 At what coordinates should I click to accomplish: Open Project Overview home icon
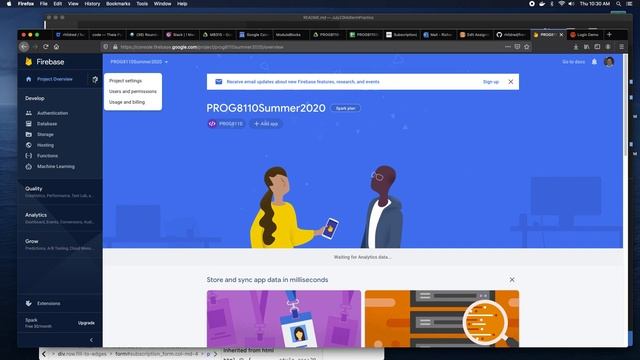point(29,79)
